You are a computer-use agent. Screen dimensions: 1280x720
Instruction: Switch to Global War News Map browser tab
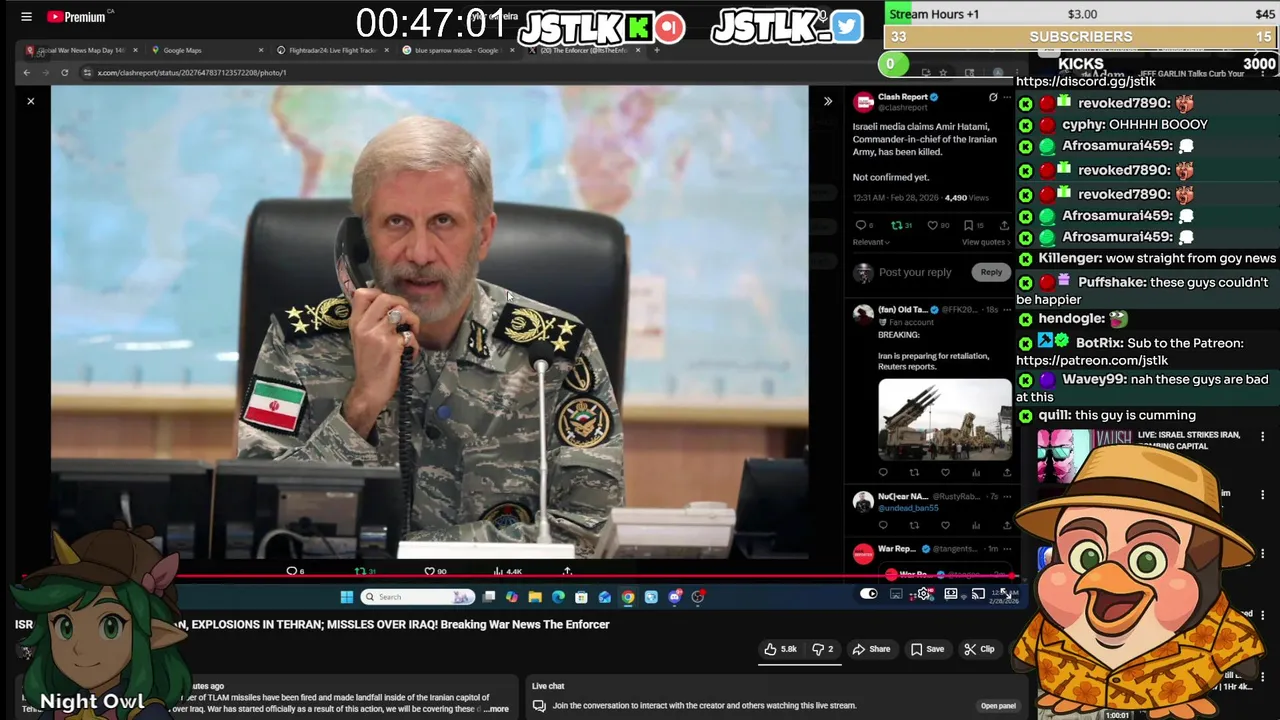click(80, 50)
